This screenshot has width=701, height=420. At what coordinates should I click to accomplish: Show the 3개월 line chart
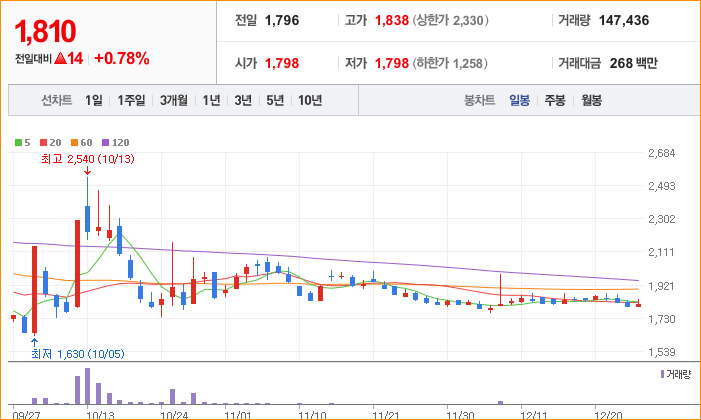point(174,100)
